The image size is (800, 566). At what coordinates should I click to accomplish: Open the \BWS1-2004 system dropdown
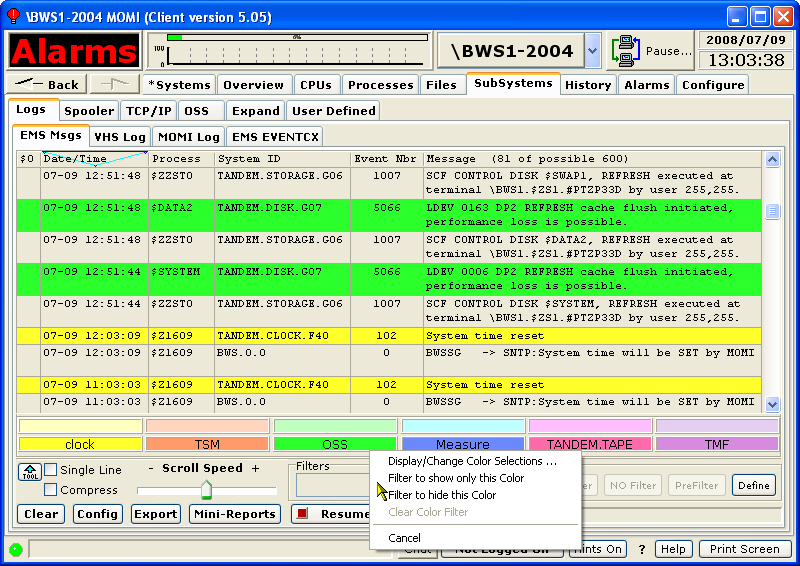[x=592, y=51]
